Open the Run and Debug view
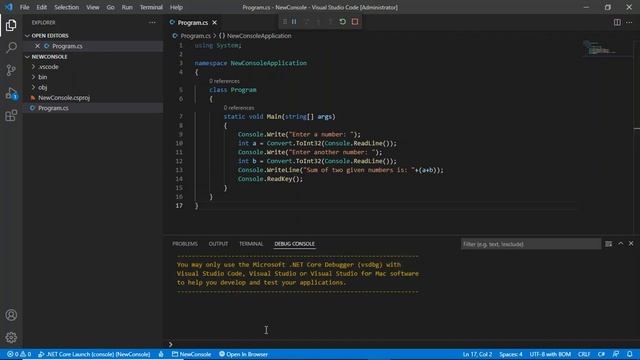 pyautogui.click(x=11, y=93)
